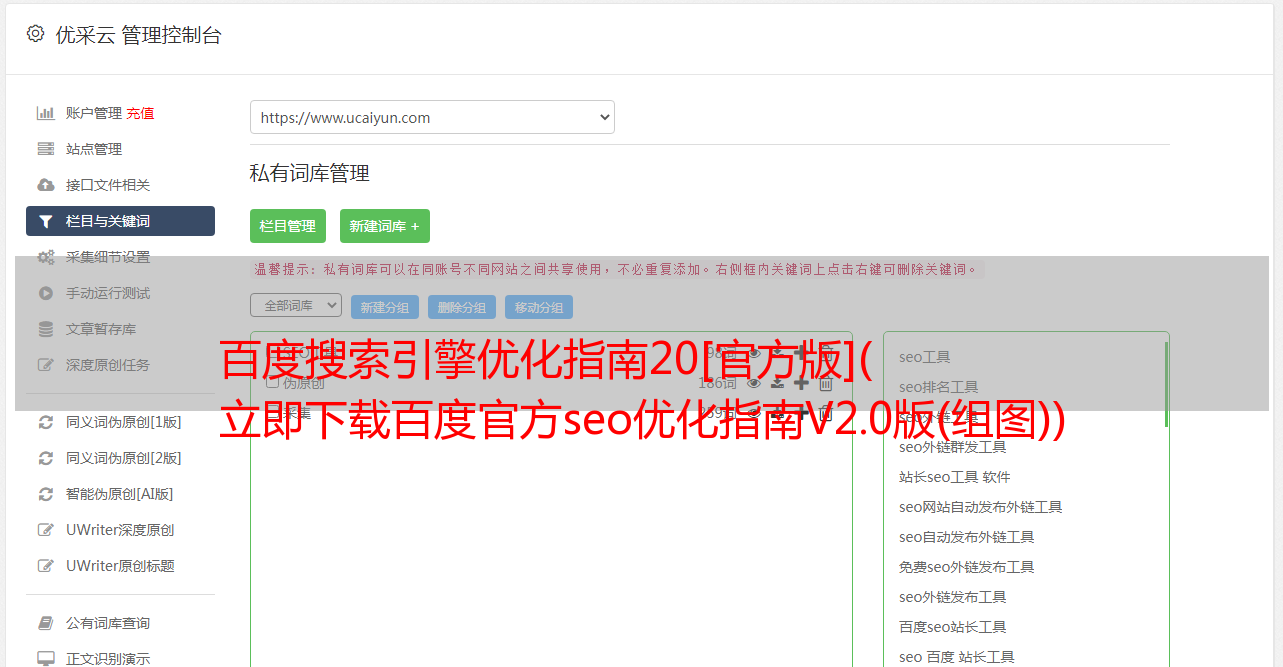Viewport: 1283px width, 667px height.
Task: Click the edit icon of UWriter原创标题
Action: pos(46,566)
